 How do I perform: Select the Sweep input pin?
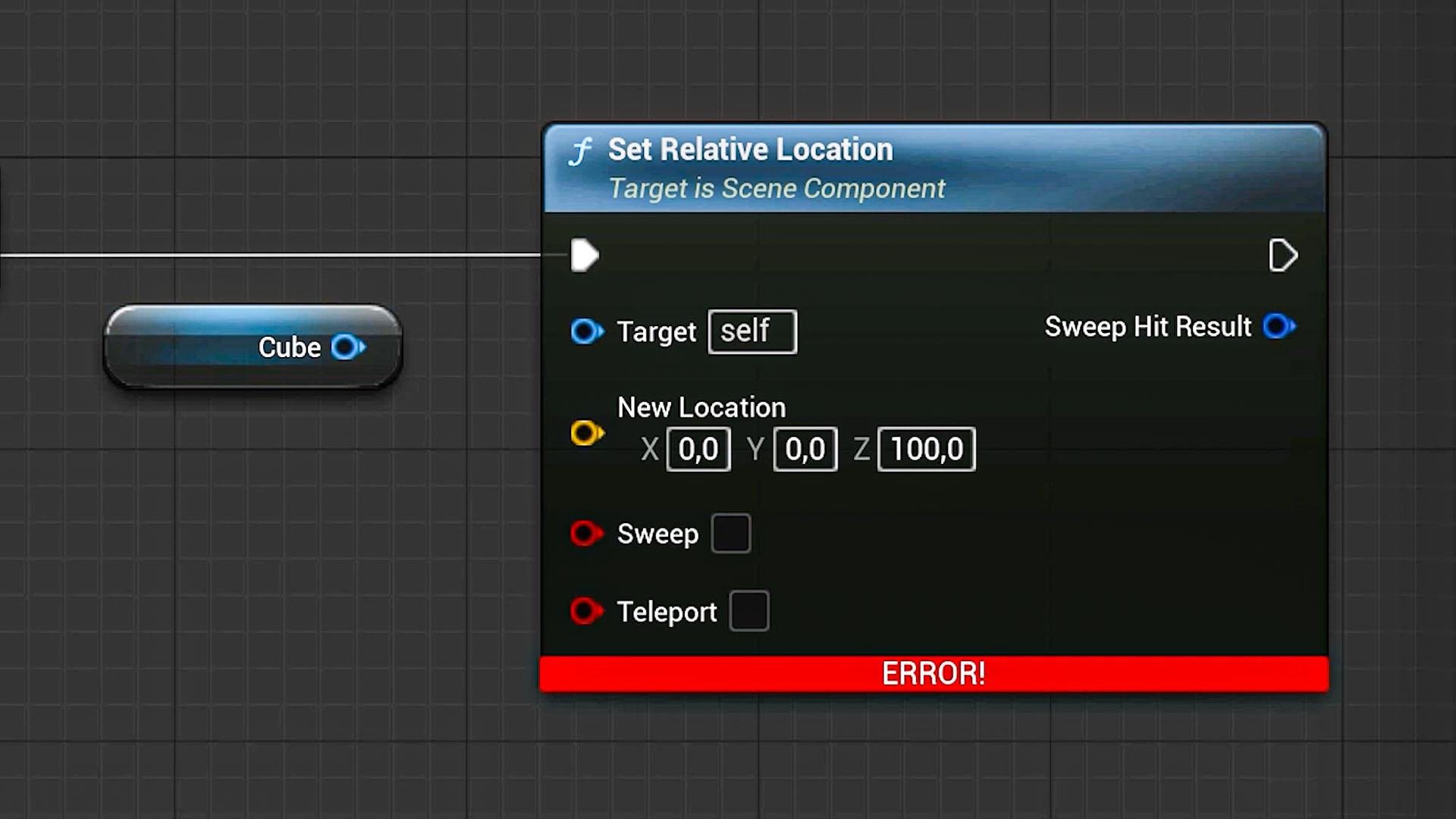click(585, 534)
